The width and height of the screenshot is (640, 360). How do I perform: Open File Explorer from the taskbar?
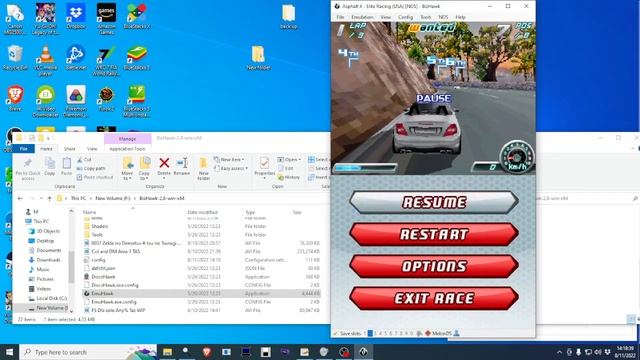tap(167, 352)
